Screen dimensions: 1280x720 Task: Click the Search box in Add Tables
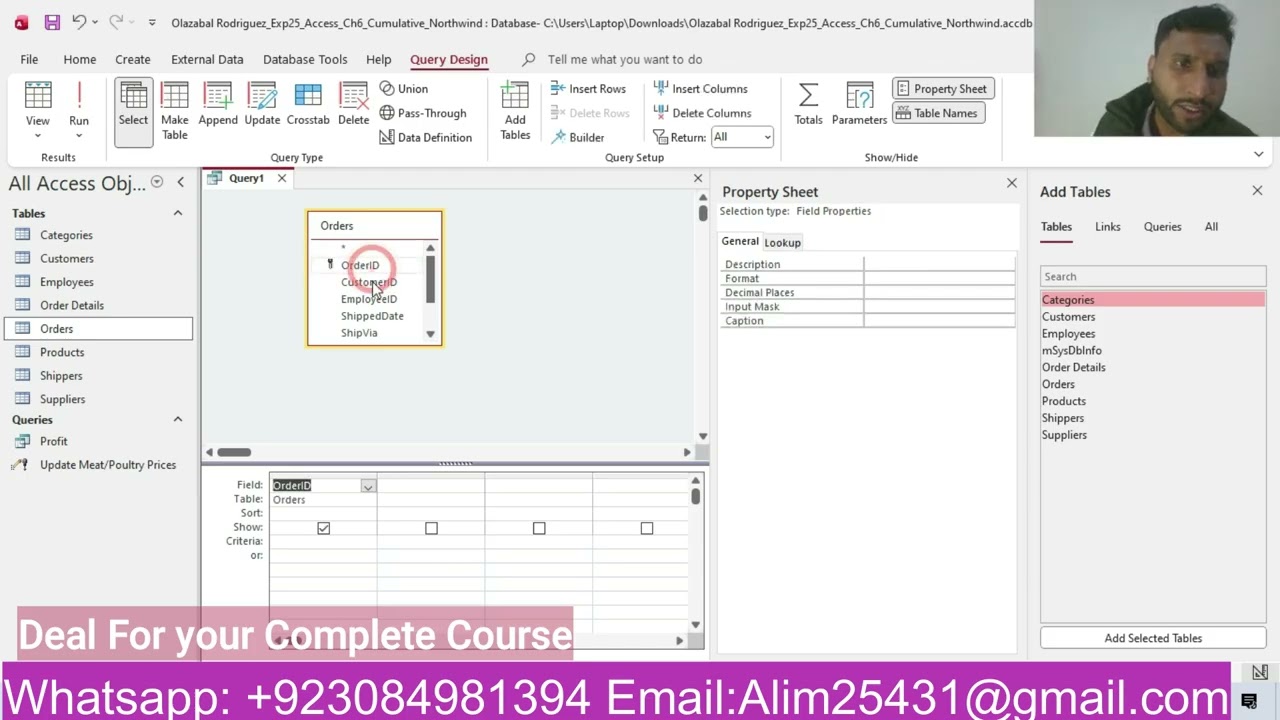(1153, 277)
